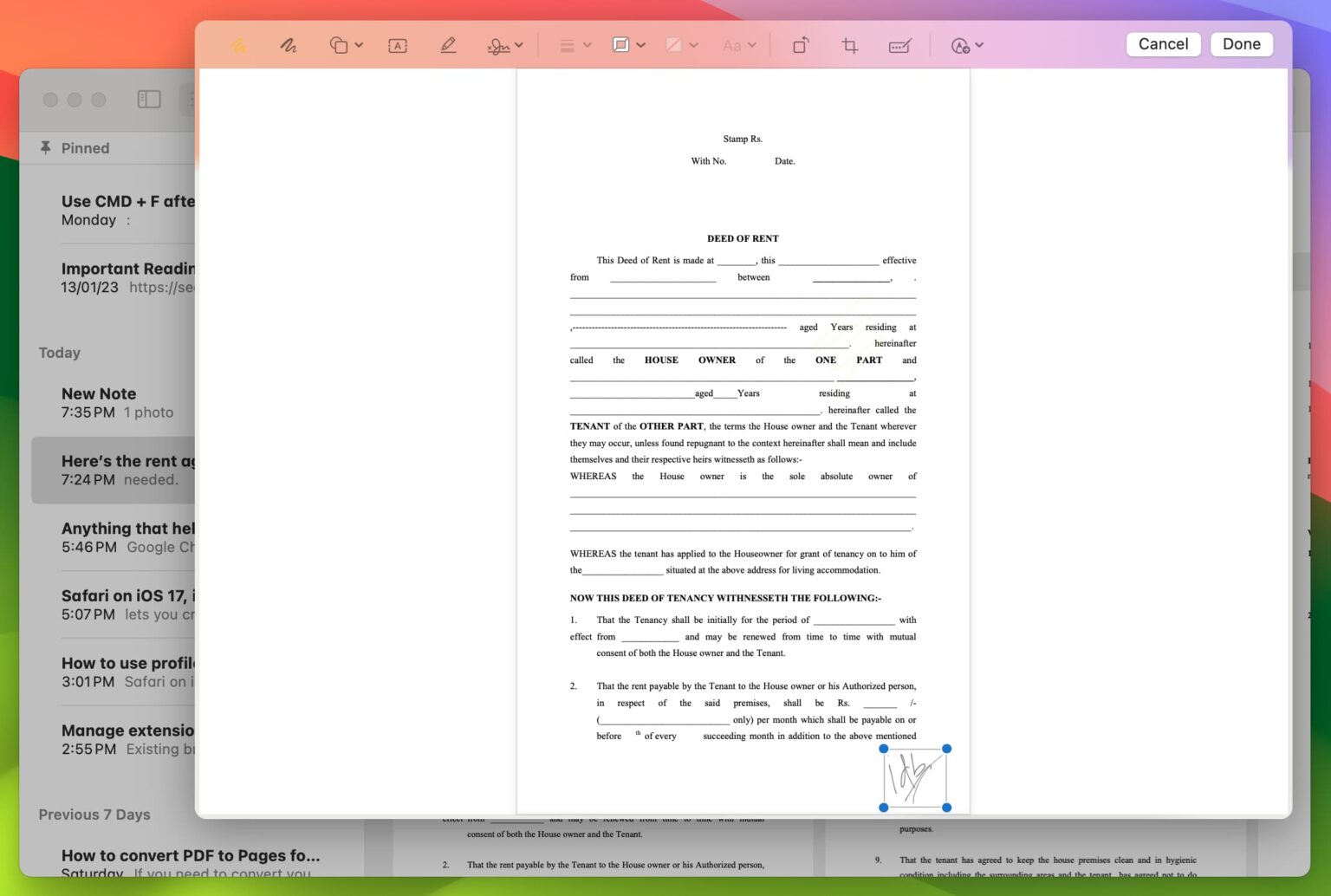Open the Shapes dropdown menu
This screenshot has height=896, width=1331.
tap(347, 45)
